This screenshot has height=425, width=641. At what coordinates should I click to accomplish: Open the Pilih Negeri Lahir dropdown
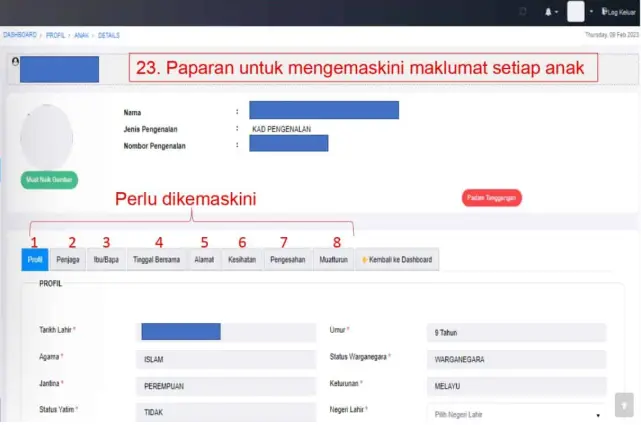click(516, 414)
